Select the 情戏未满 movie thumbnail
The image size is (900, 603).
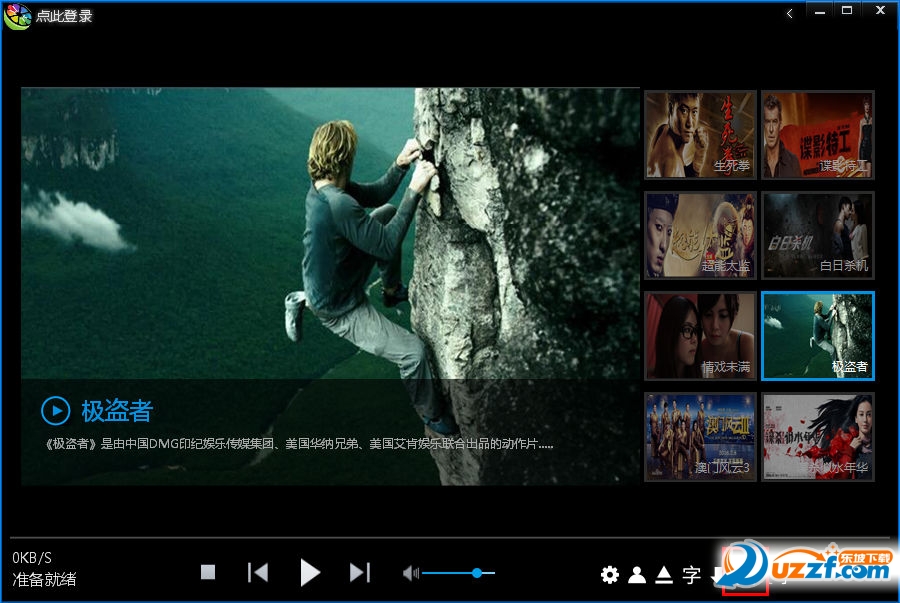pos(700,336)
